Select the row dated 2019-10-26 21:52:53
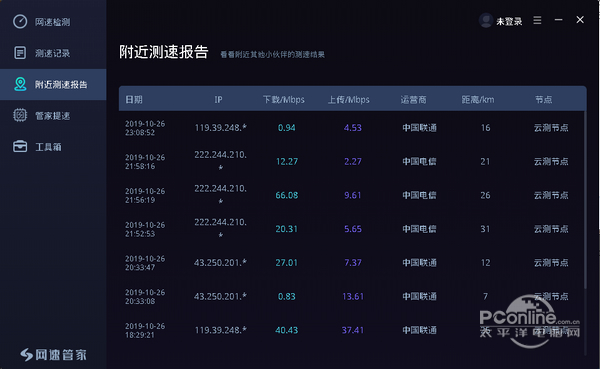 [351, 229]
